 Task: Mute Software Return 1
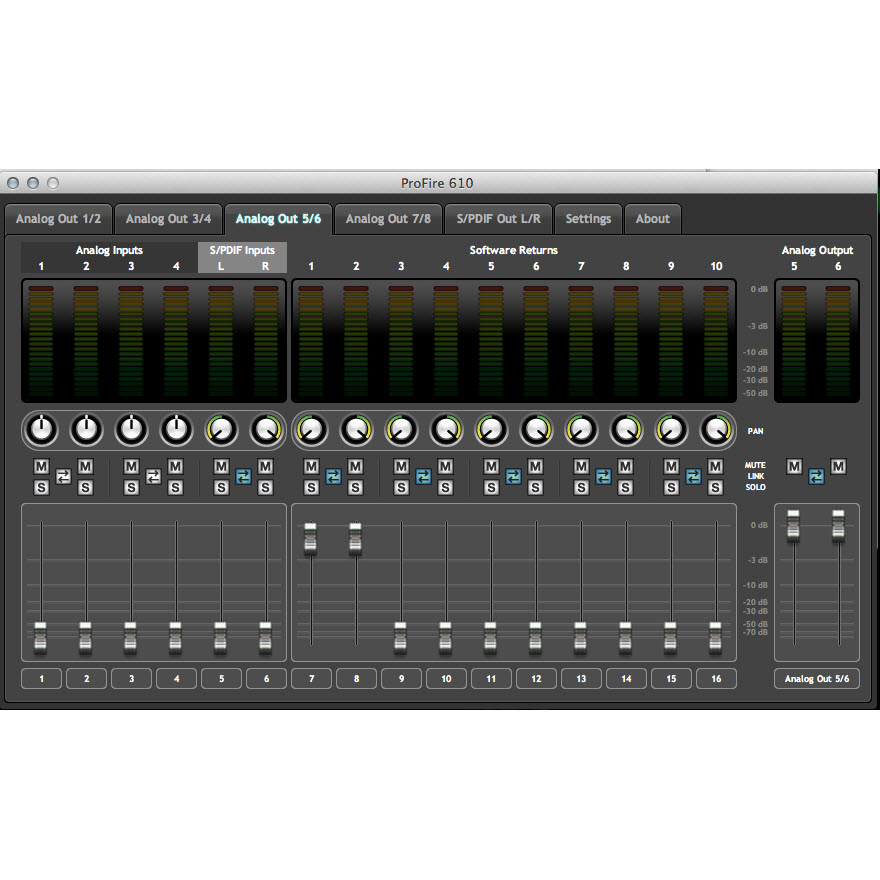(311, 466)
